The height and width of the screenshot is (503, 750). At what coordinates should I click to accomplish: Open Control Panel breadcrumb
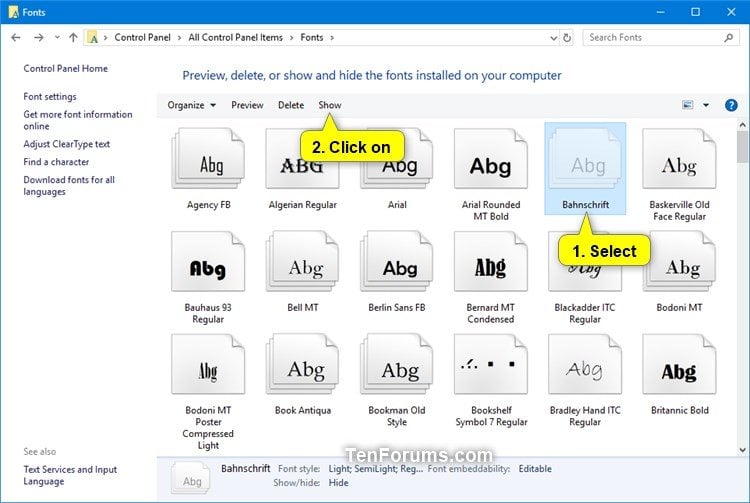tap(142, 37)
